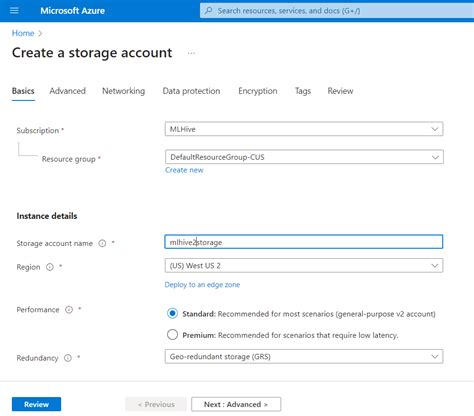This screenshot has height=416, width=474.
Task: Go to the Home breadcrumb
Action: click(x=23, y=33)
